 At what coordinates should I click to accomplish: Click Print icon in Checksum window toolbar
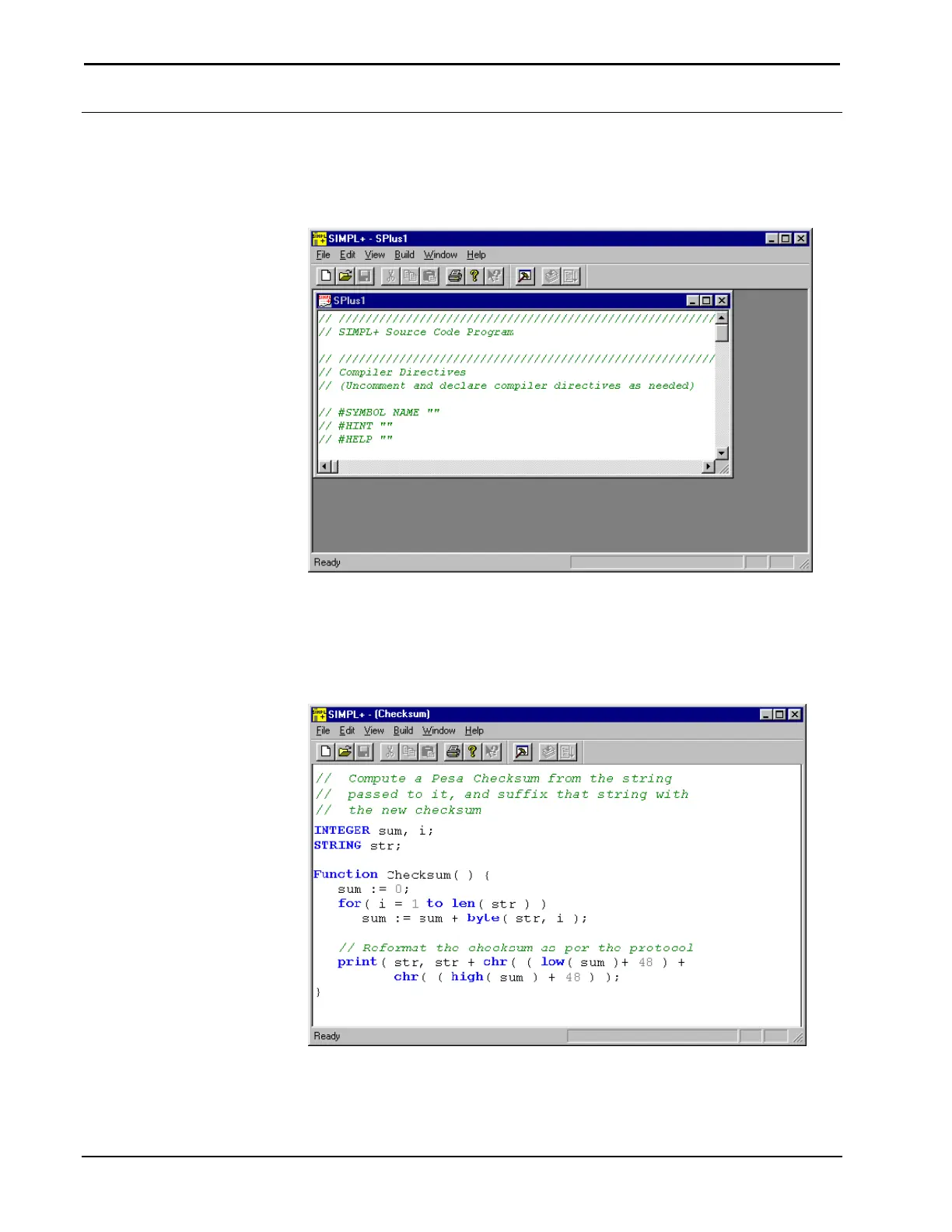[453, 751]
